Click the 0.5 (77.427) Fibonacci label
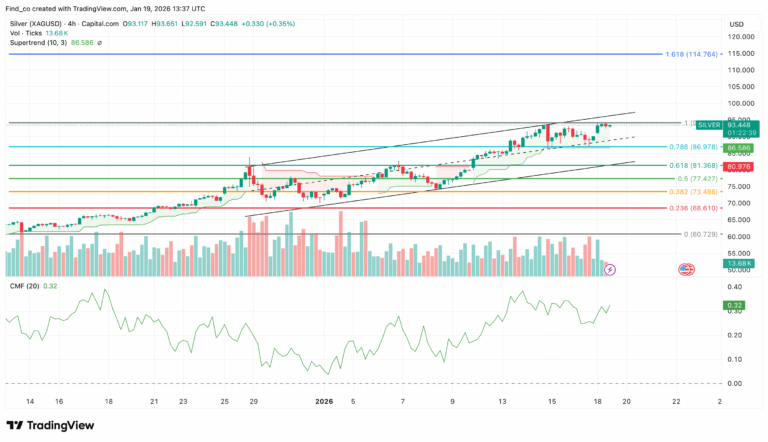Viewport: 768px width, 442px height. [x=697, y=179]
